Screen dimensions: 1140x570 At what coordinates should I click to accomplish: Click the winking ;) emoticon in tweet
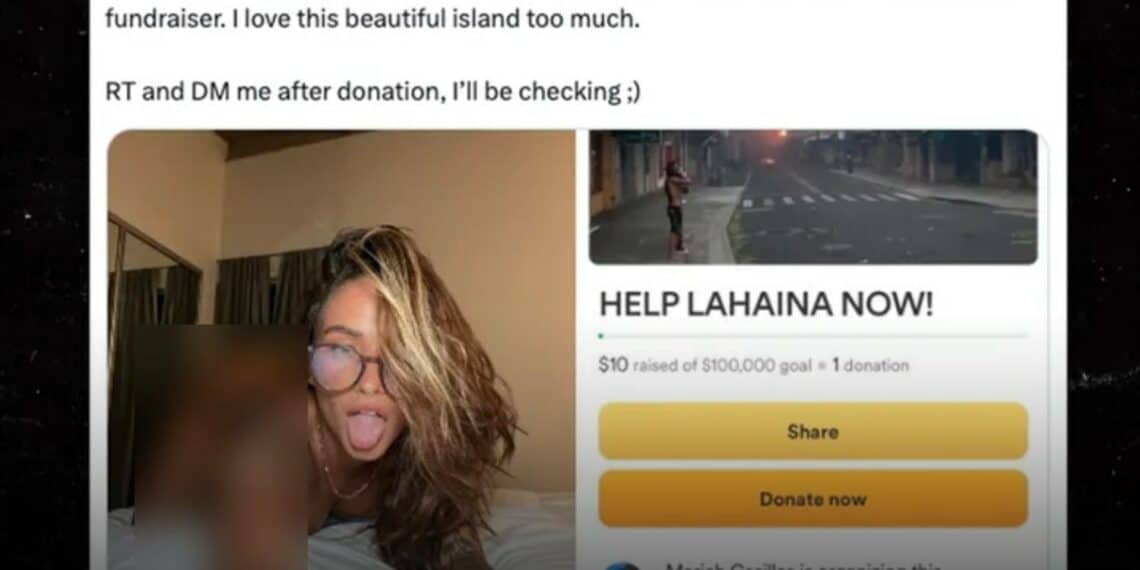633,93
